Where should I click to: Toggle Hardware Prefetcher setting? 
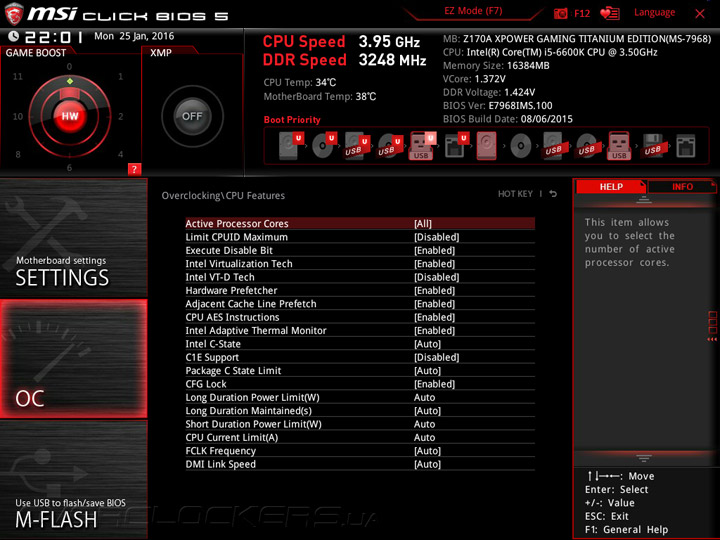360,290
